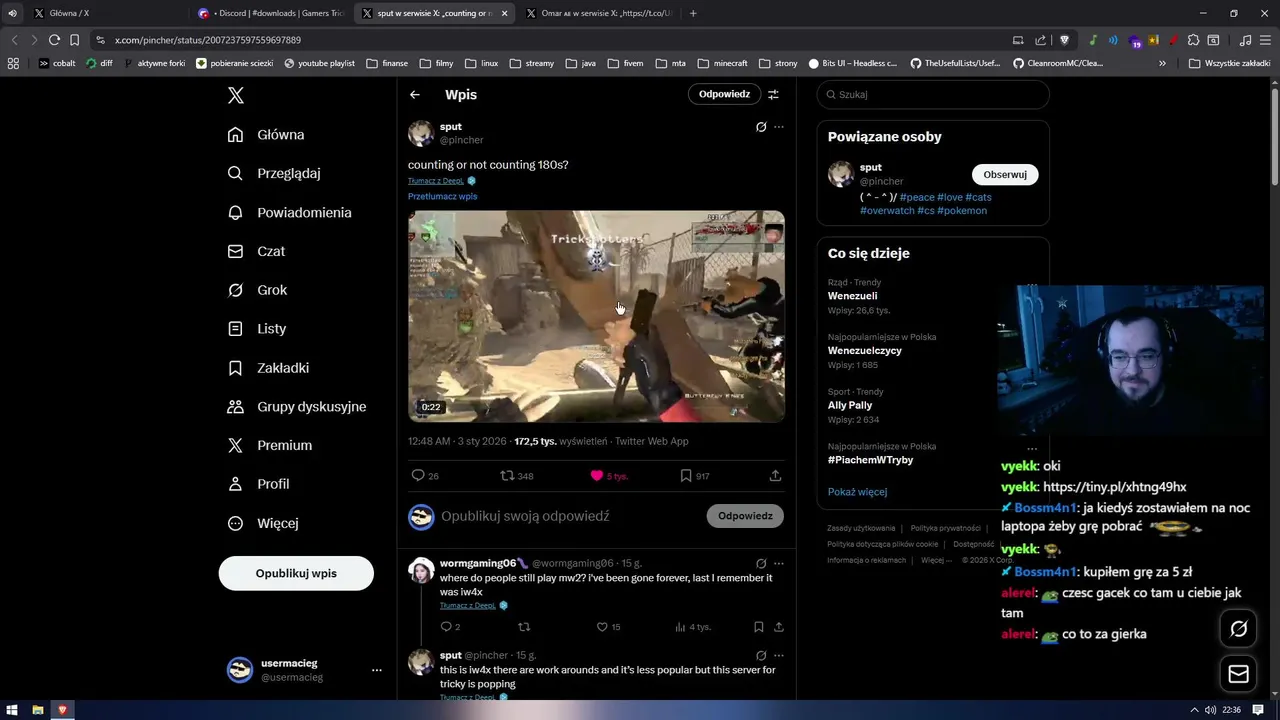Click Brave shields icon in address bar
1280x720 pixels.
pyautogui.click(x=1064, y=40)
